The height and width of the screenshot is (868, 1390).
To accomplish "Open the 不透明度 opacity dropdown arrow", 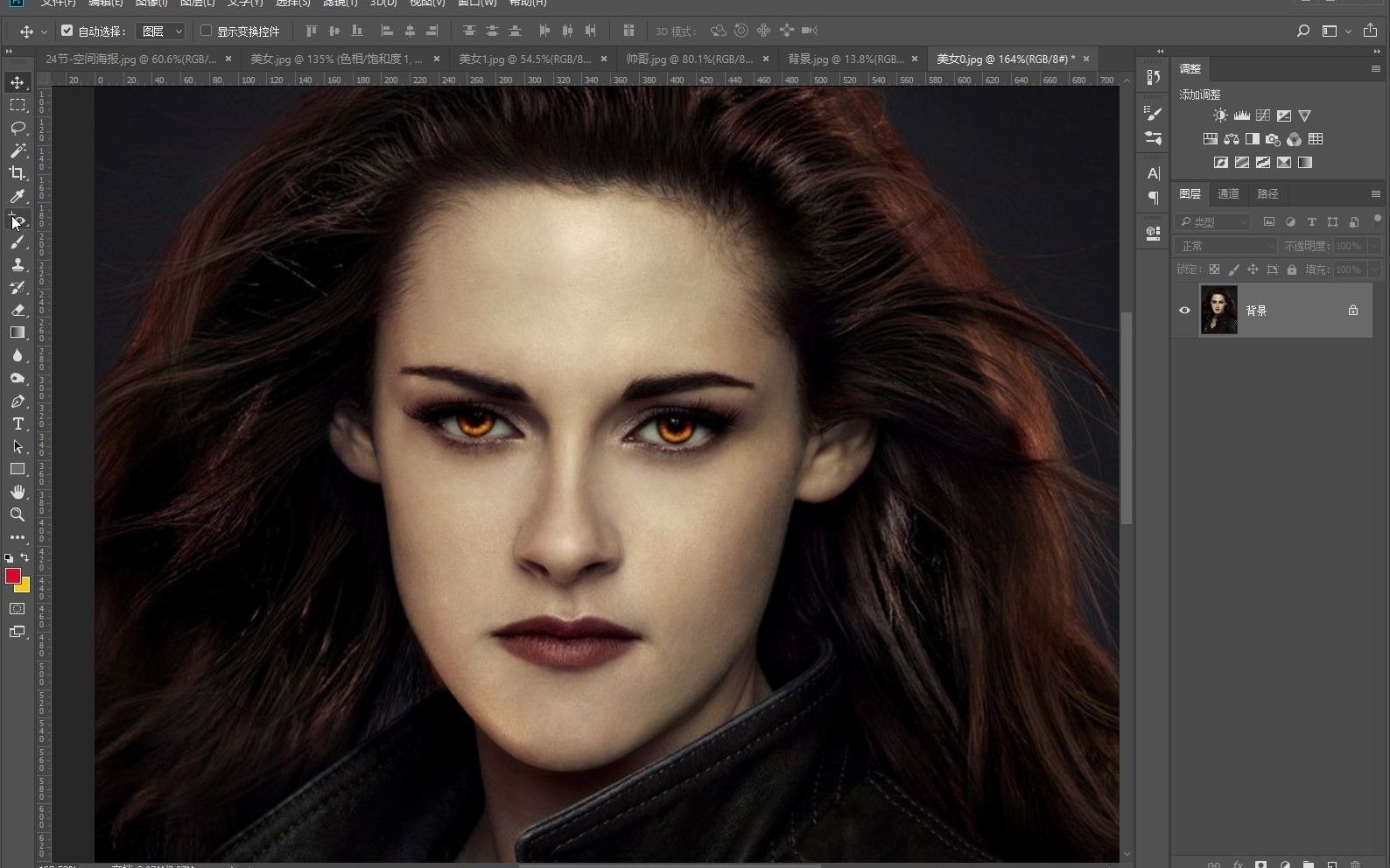I will pos(1374,246).
